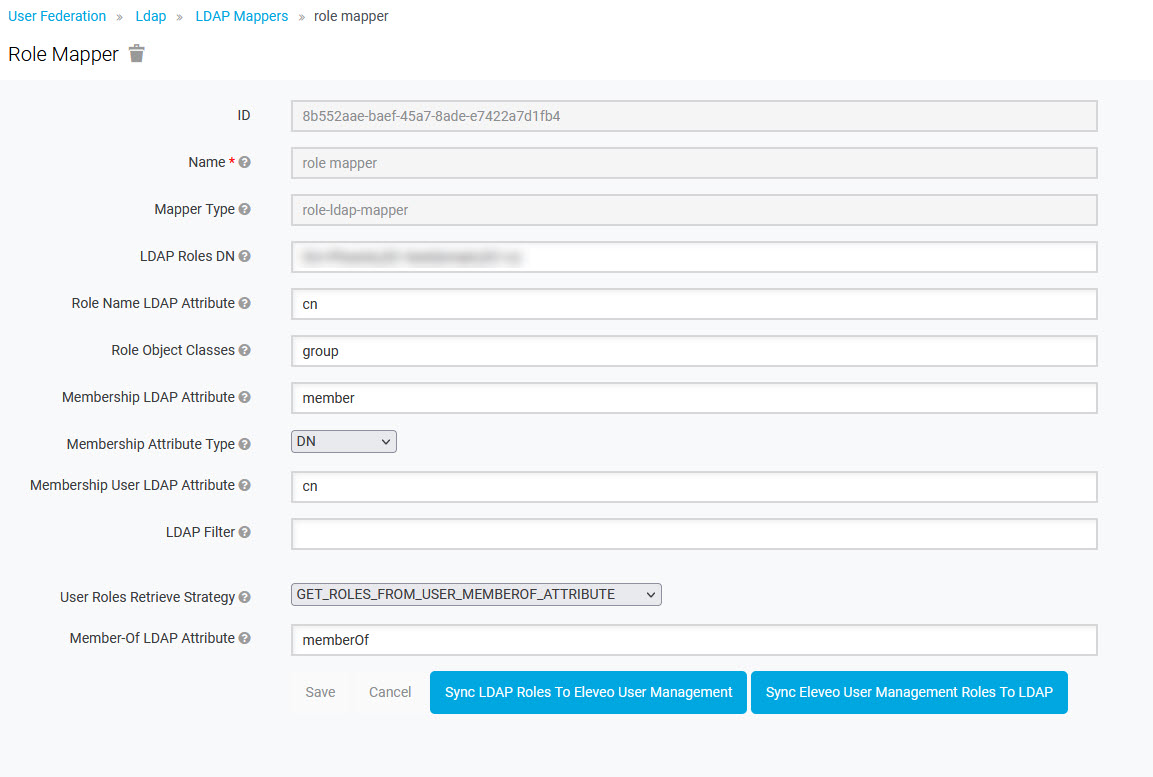
Task: Focus the Member-Of LDAP Attribute field
Action: tap(694, 640)
